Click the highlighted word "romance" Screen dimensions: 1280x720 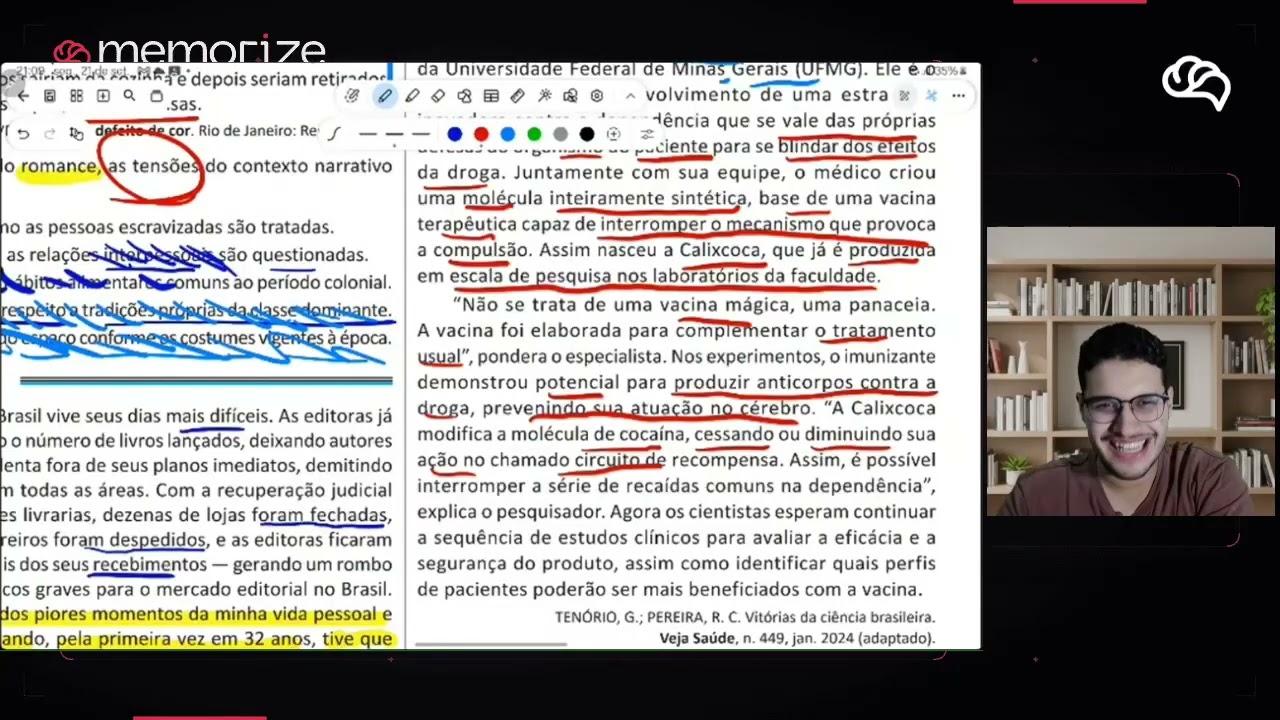pyautogui.click(x=58, y=166)
